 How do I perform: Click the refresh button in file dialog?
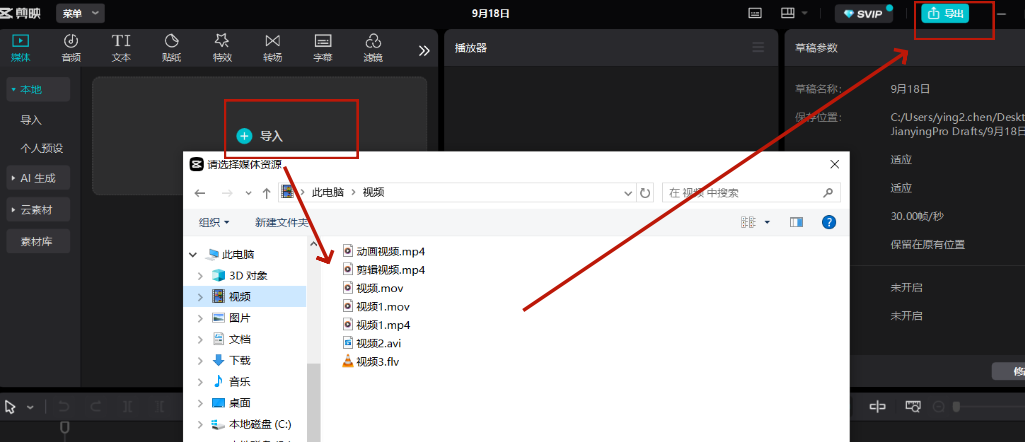(645, 192)
